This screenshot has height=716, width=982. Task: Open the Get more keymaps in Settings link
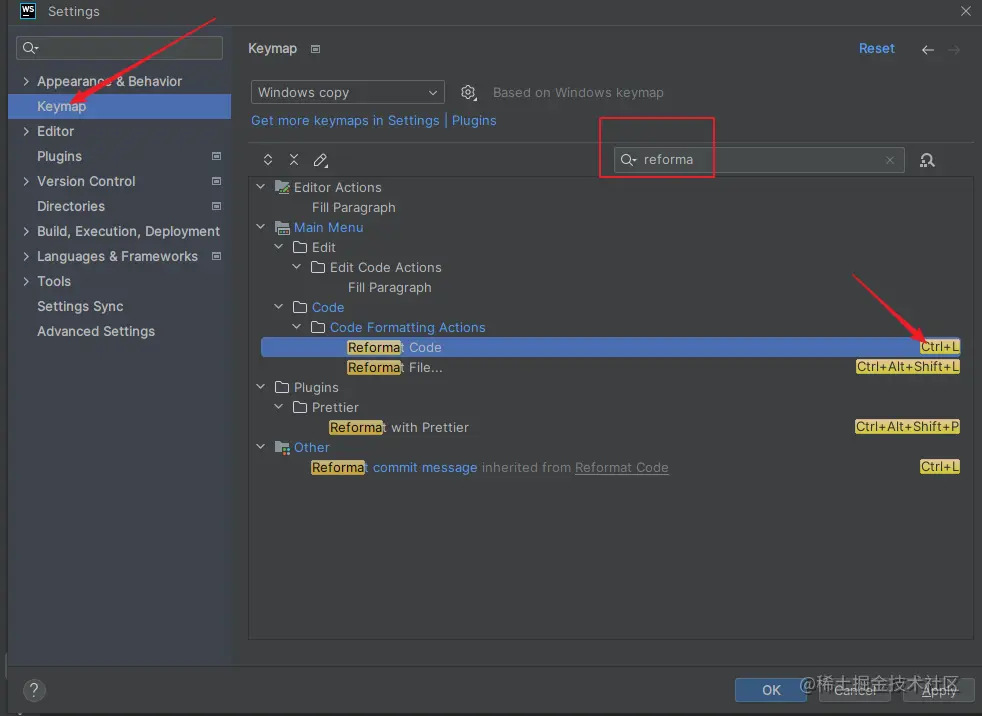point(345,121)
